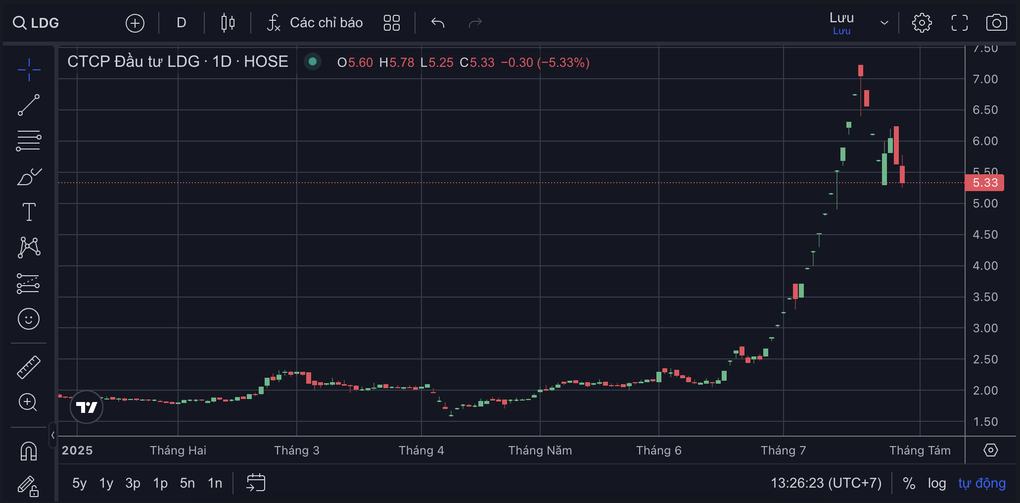This screenshot has width=1020, height=503.
Task: Click the Lưu save button
Action: click(842, 22)
